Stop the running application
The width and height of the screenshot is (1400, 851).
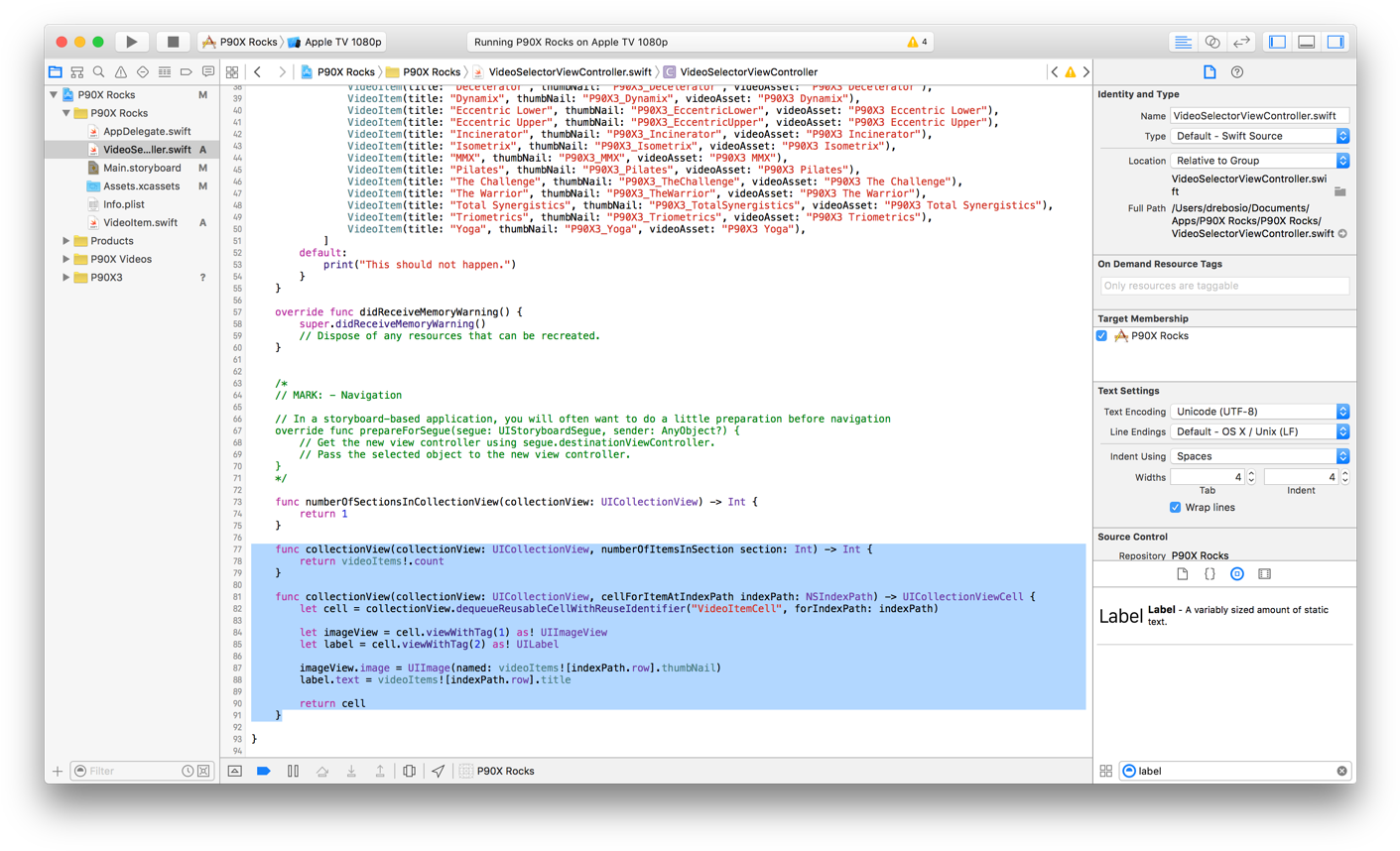173,42
